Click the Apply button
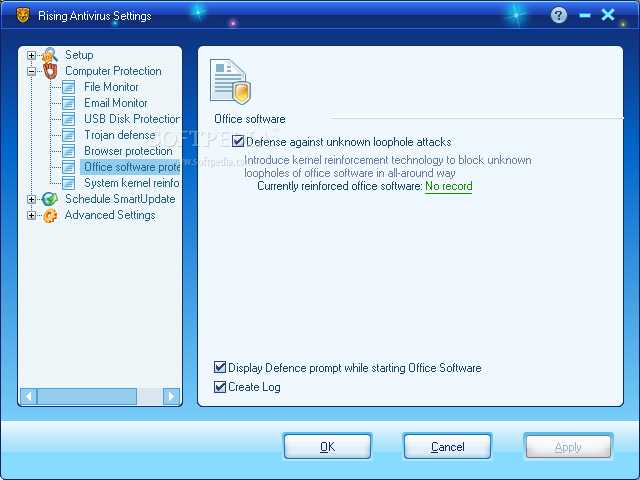Screen dimensions: 640x480 coord(568,447)
